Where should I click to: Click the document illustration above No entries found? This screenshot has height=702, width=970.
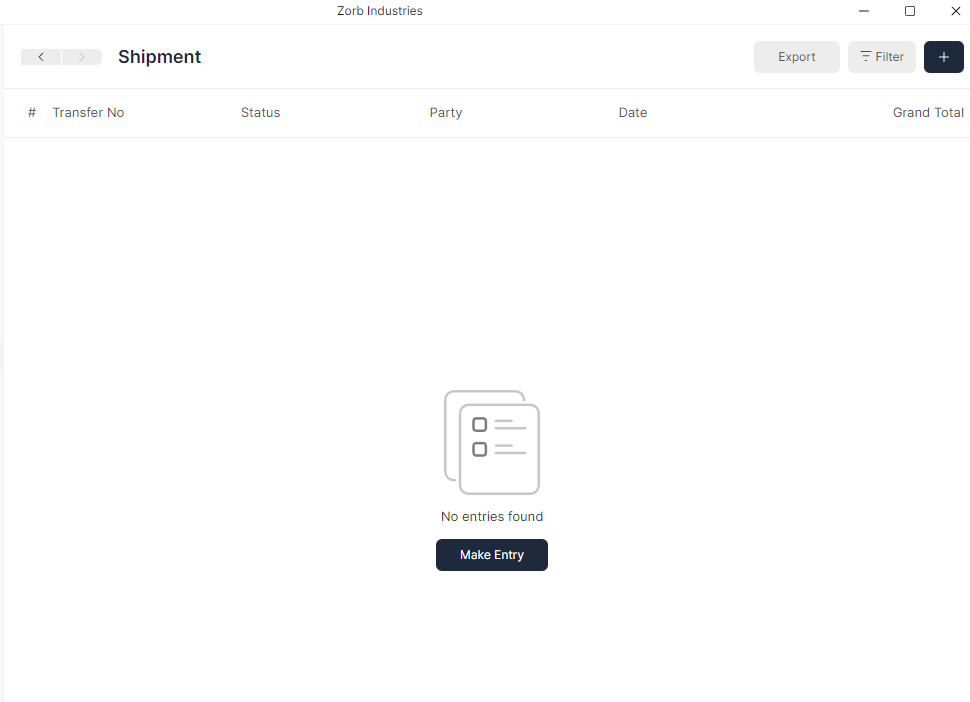pyautogui.click(x=491, y=442)
